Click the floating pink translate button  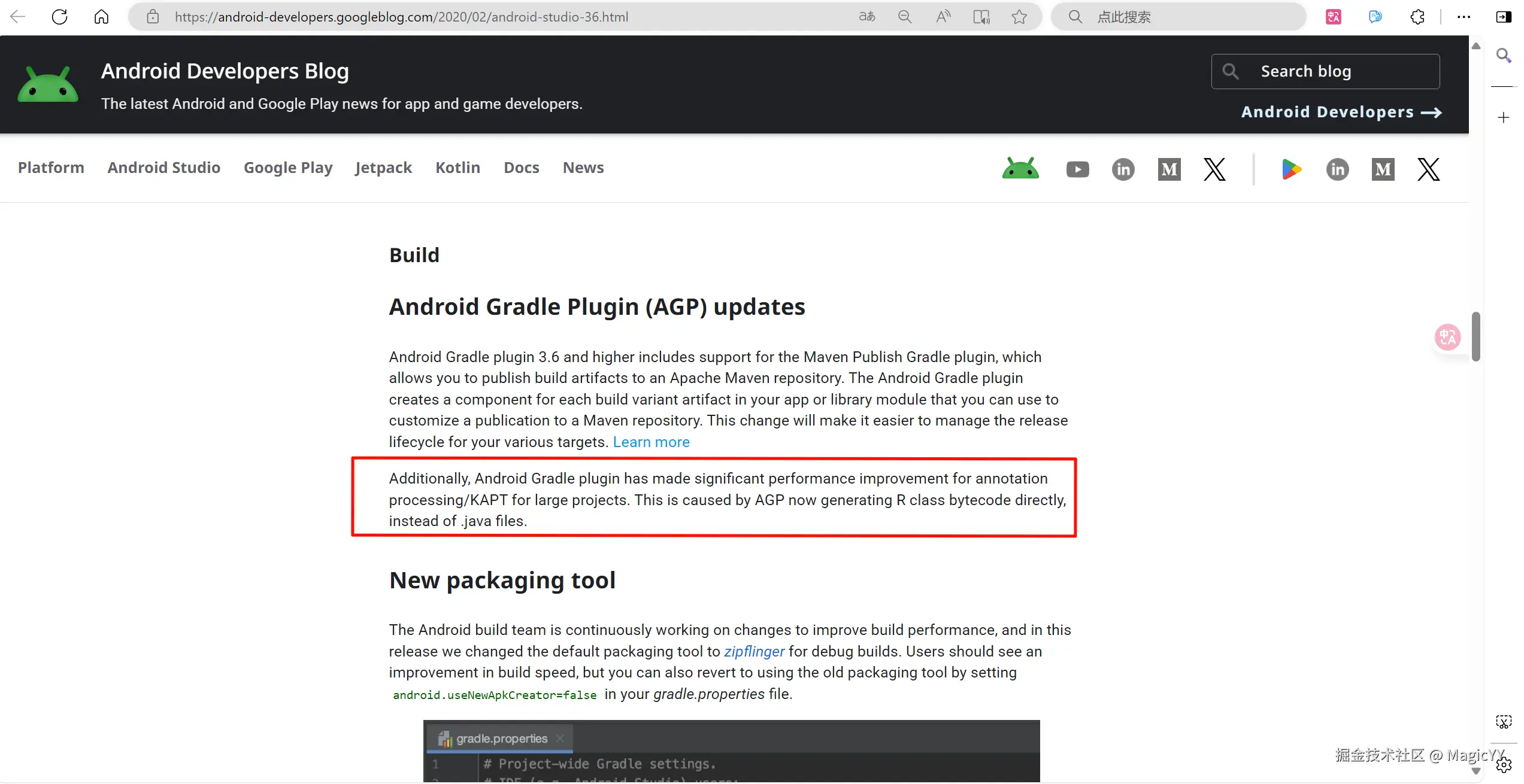click(1447, 337)
